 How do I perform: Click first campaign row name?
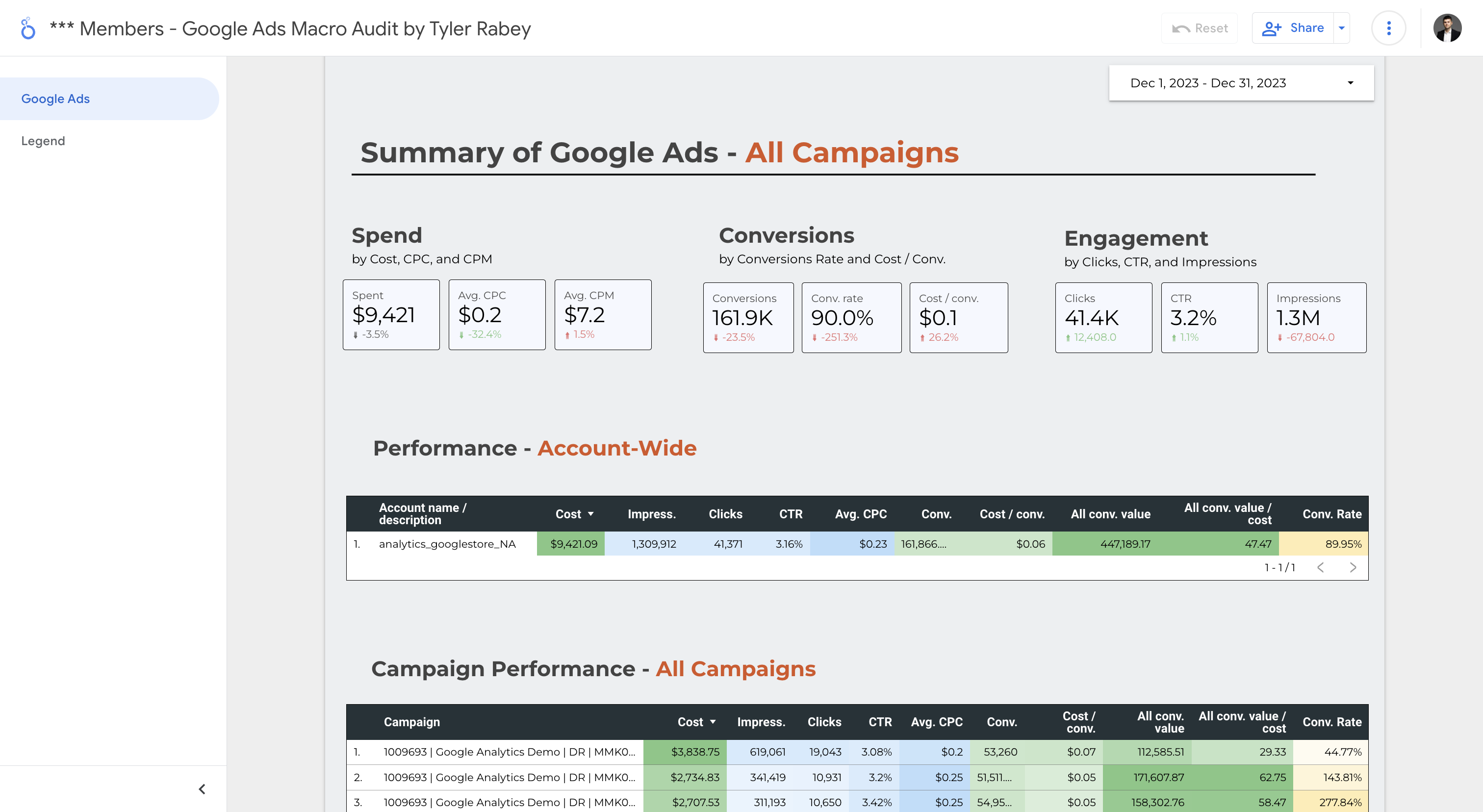tap(510, 752)
